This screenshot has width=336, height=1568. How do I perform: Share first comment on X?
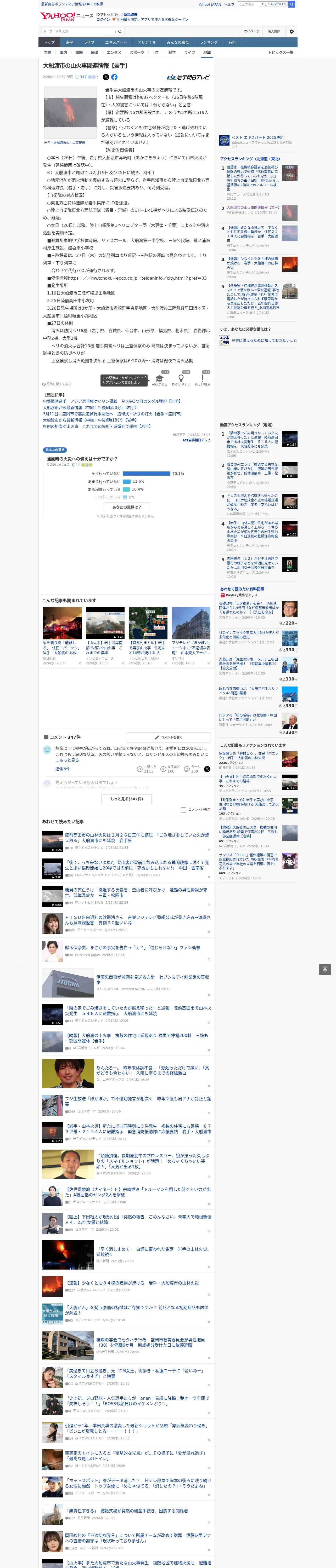click(207, 769)
